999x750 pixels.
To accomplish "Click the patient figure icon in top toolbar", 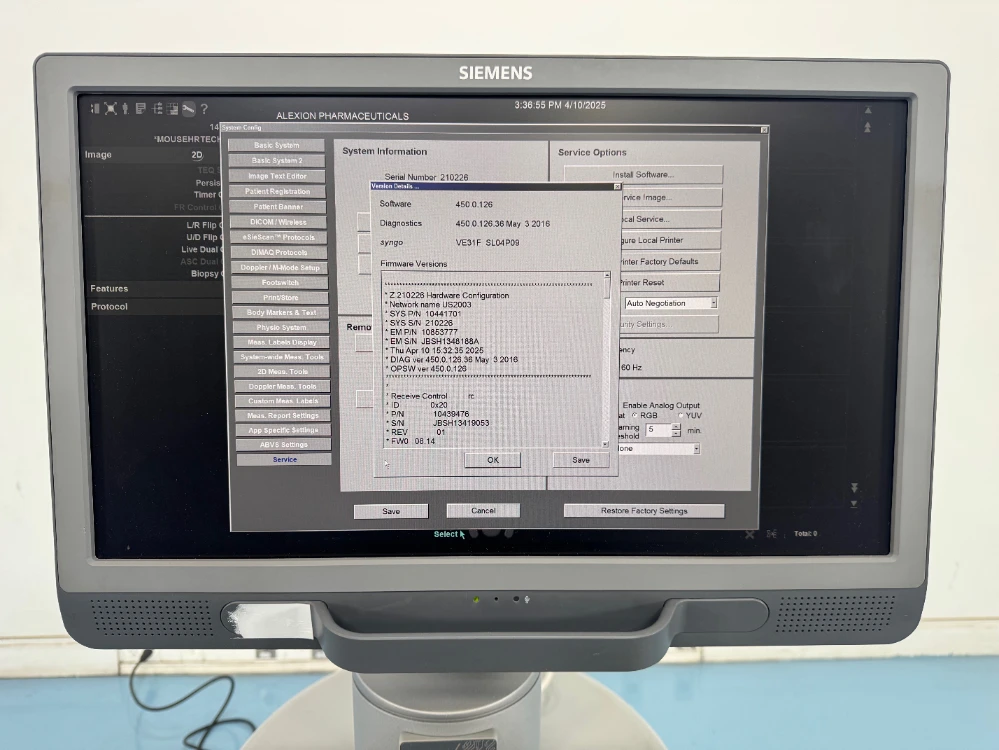I will point(125,108).
